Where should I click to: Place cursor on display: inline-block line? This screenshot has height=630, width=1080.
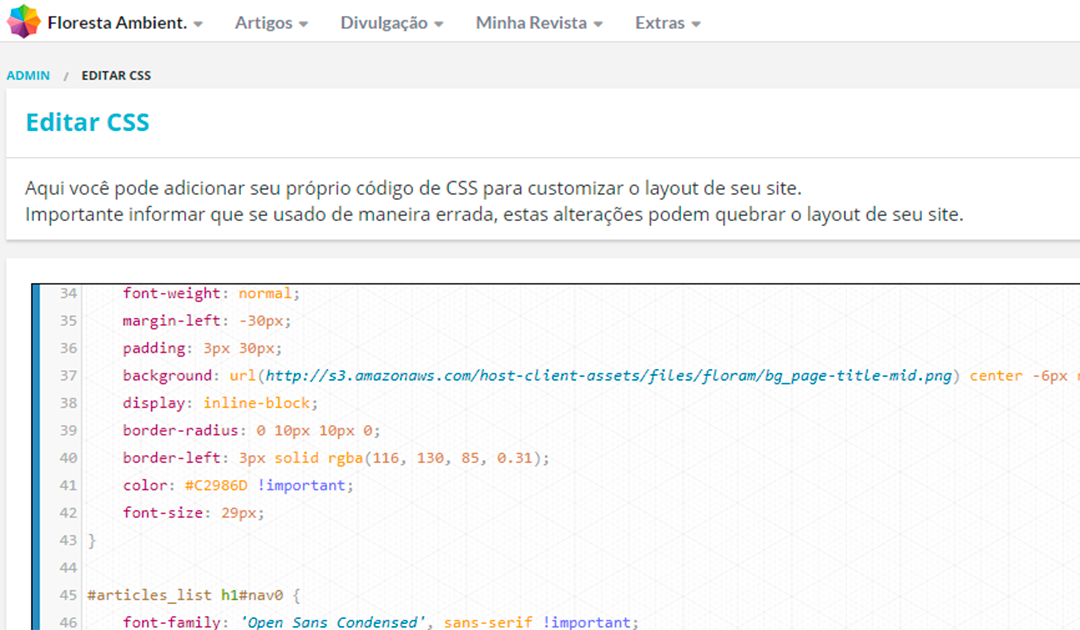click(x=220, y=403)
